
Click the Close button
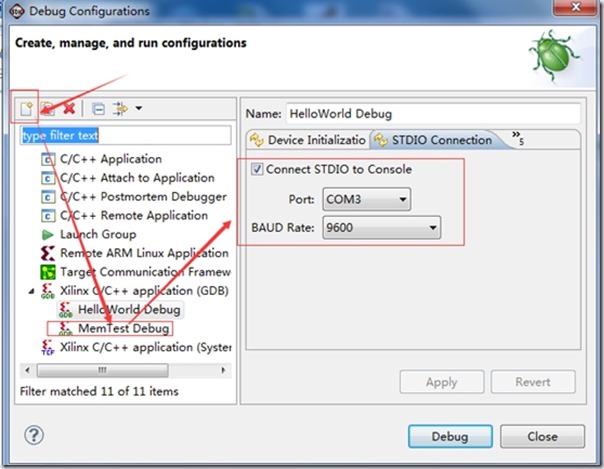pyautogui.click(x=542, y=436)
